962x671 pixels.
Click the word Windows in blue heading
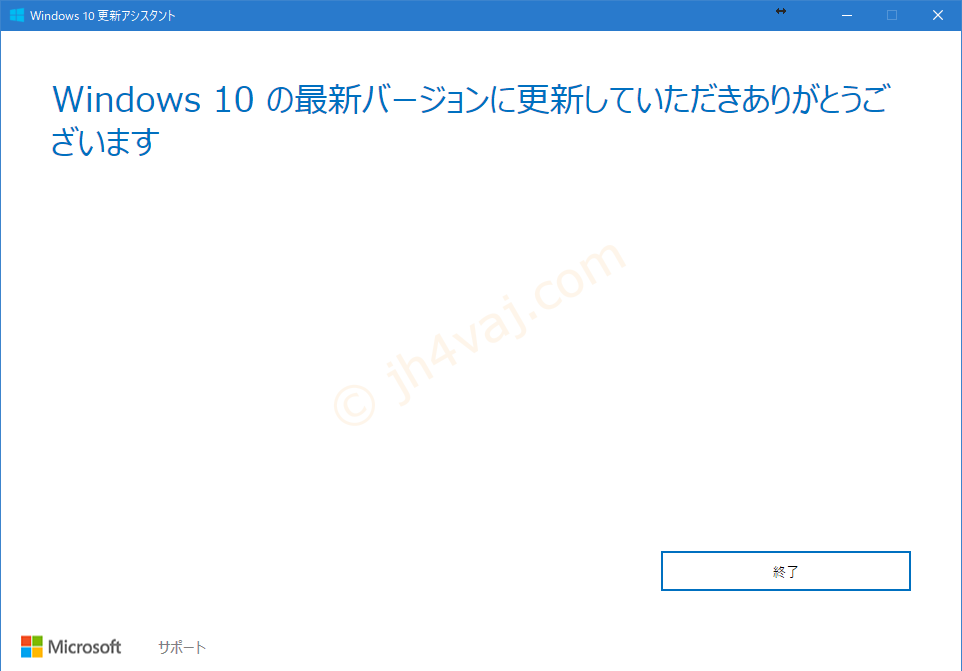[x=126, y=99]
